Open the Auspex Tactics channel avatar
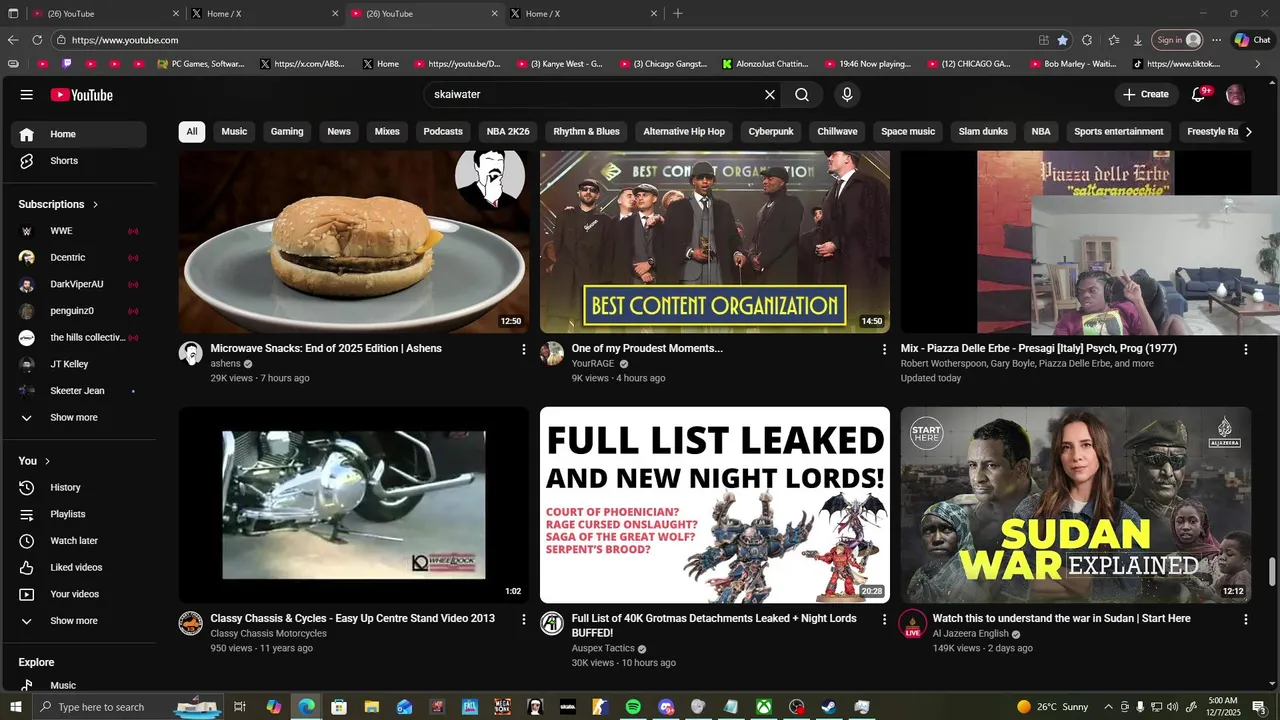Viewport: 1280px width, 720px height. 552,623
